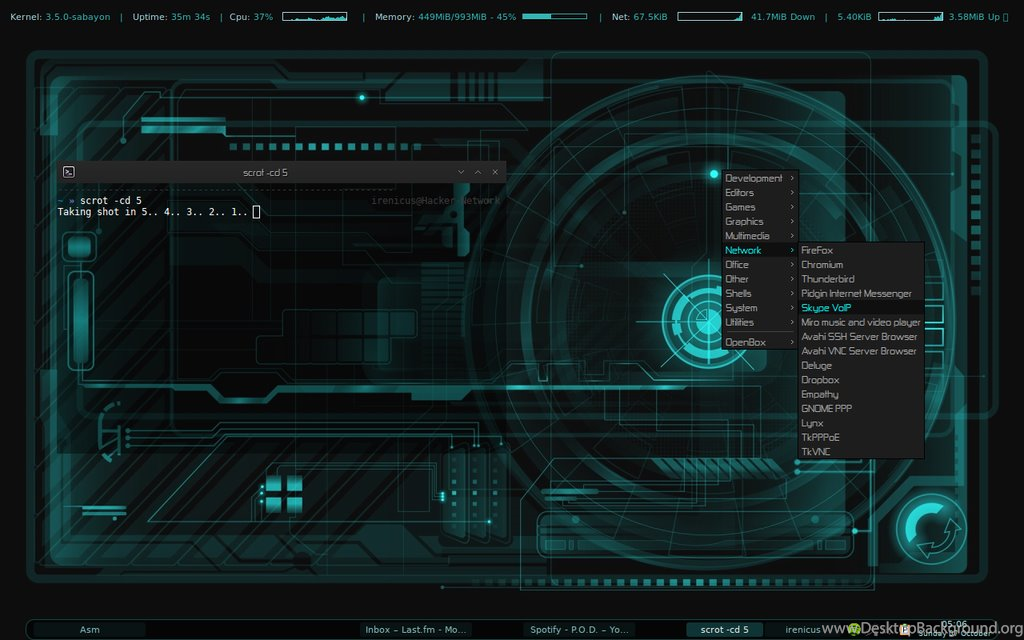Click the clipboard tray icon near clock

(905, 630)
